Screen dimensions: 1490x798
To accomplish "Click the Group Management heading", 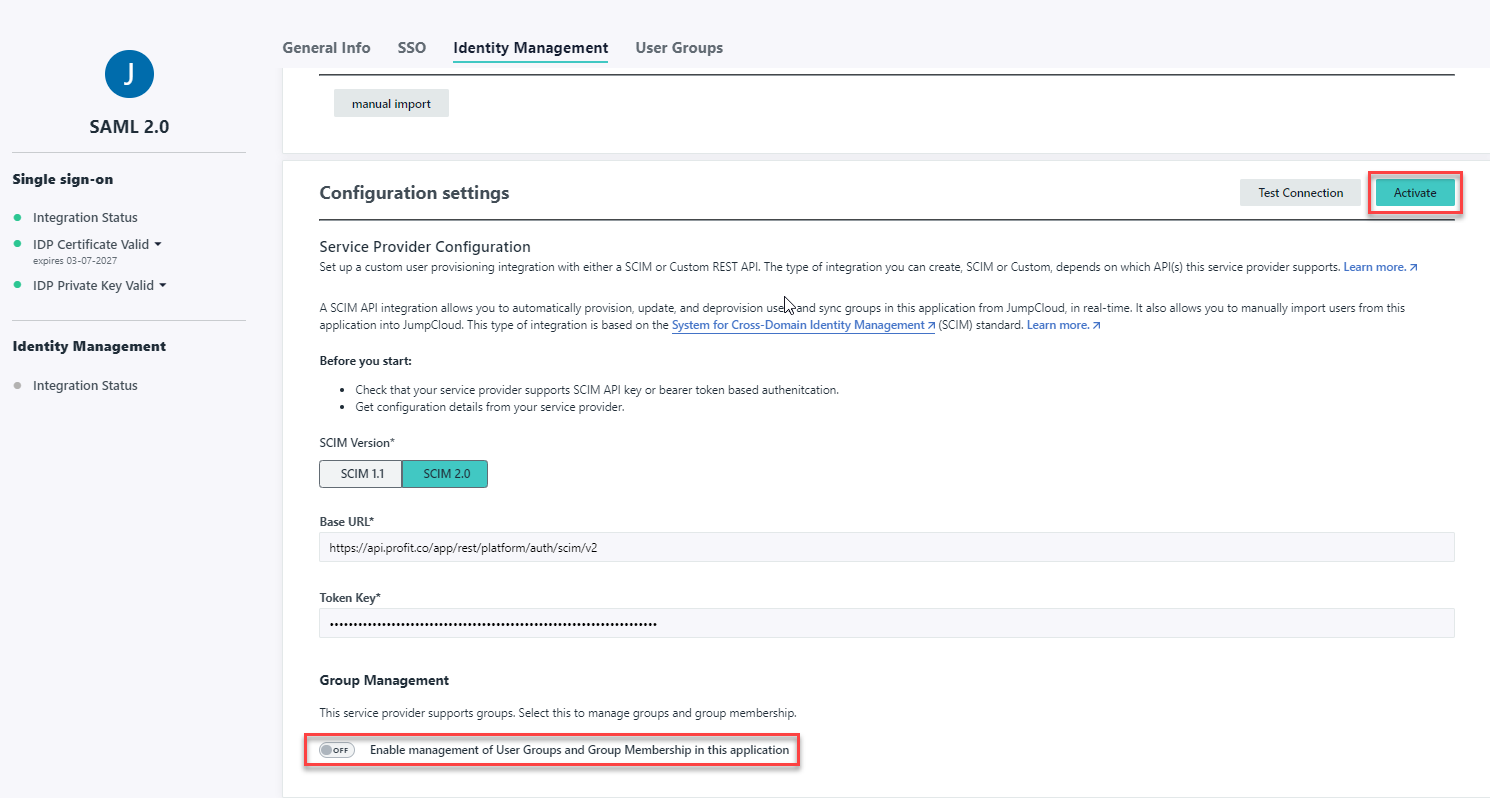I will coord(384,680).
